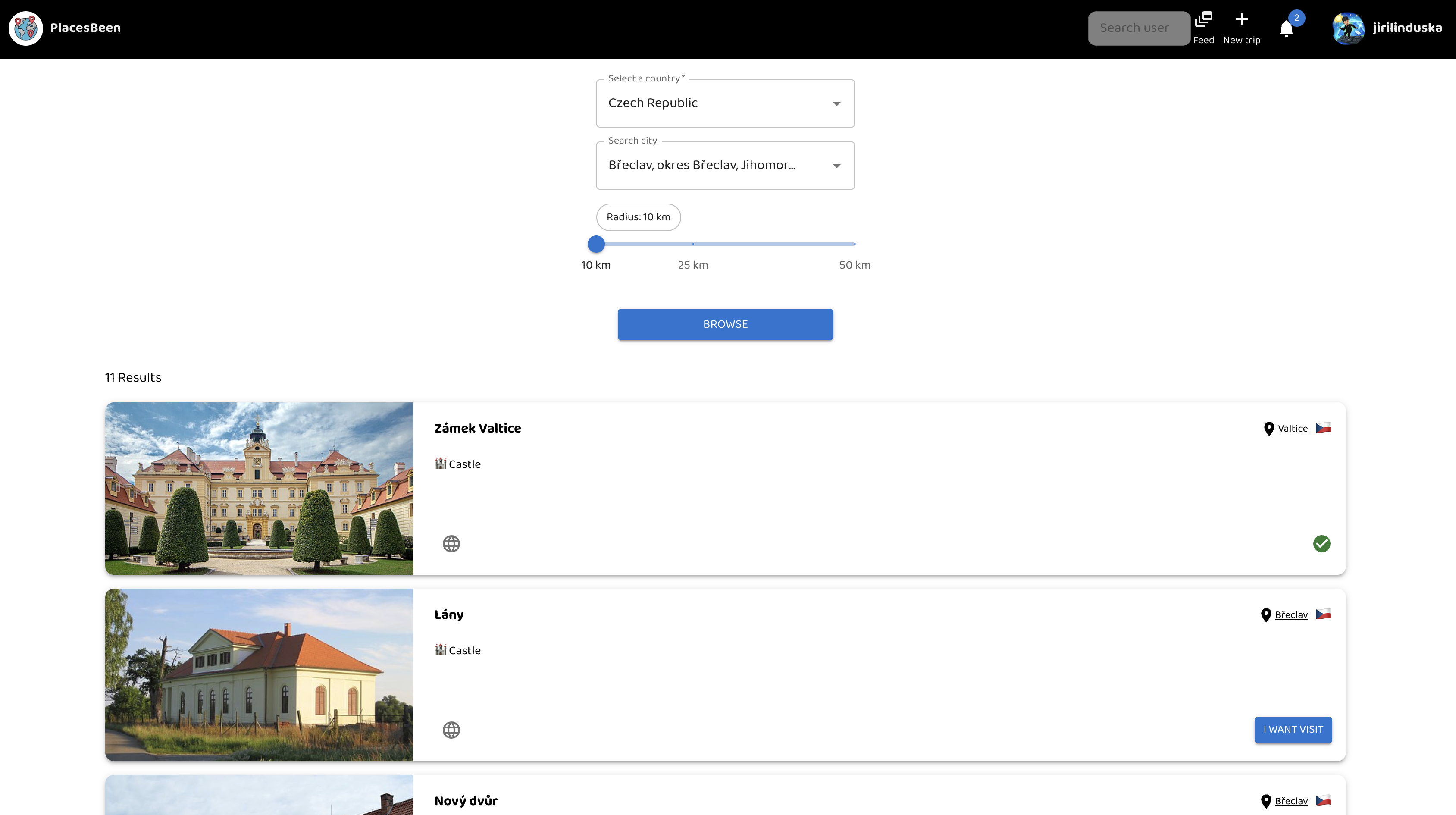Expand the Select a country dropdown

(725, 103)
